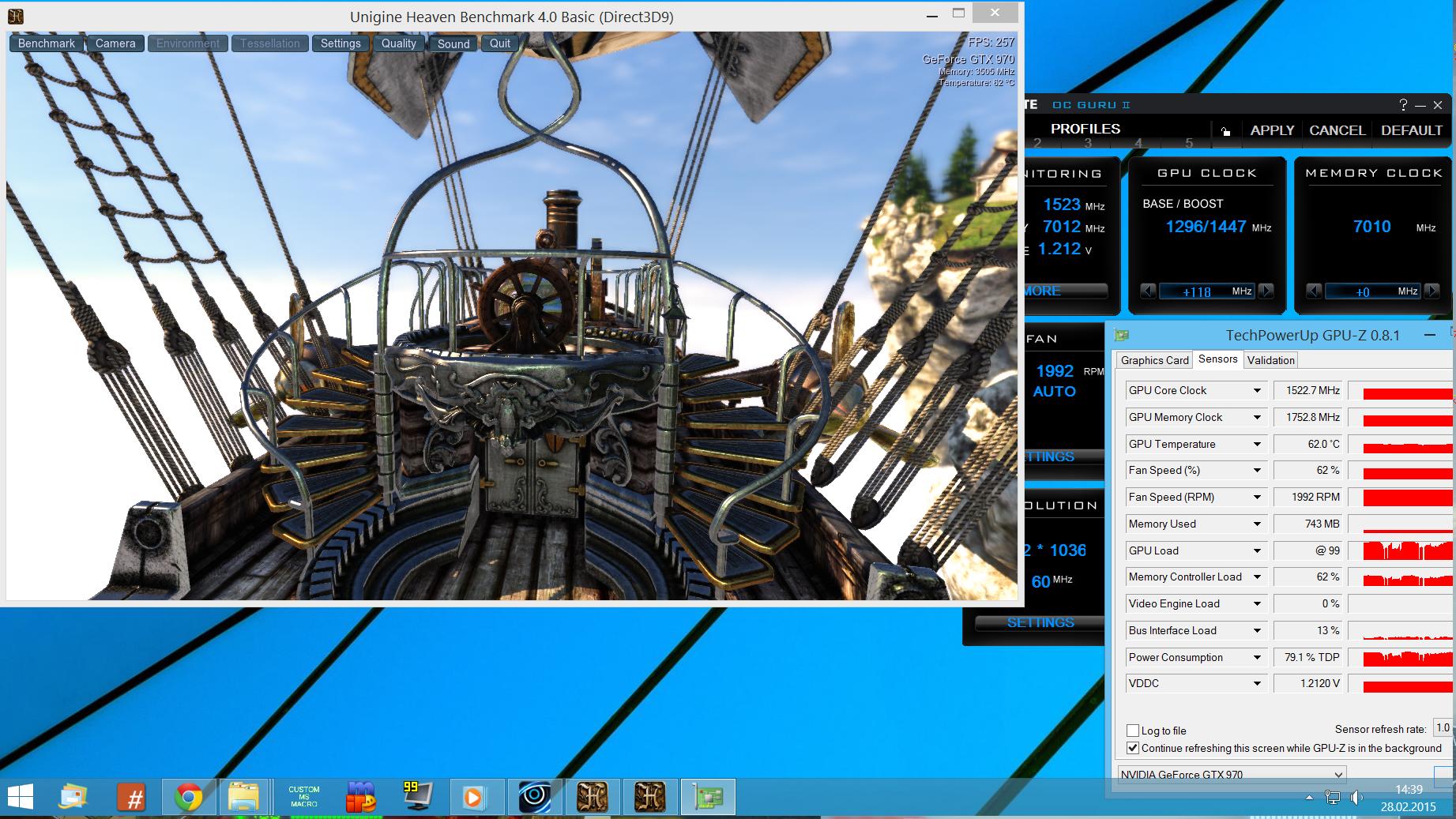Click the OC Guru monitoring MORE button
1456x819 pixels.
point(1065,291)
